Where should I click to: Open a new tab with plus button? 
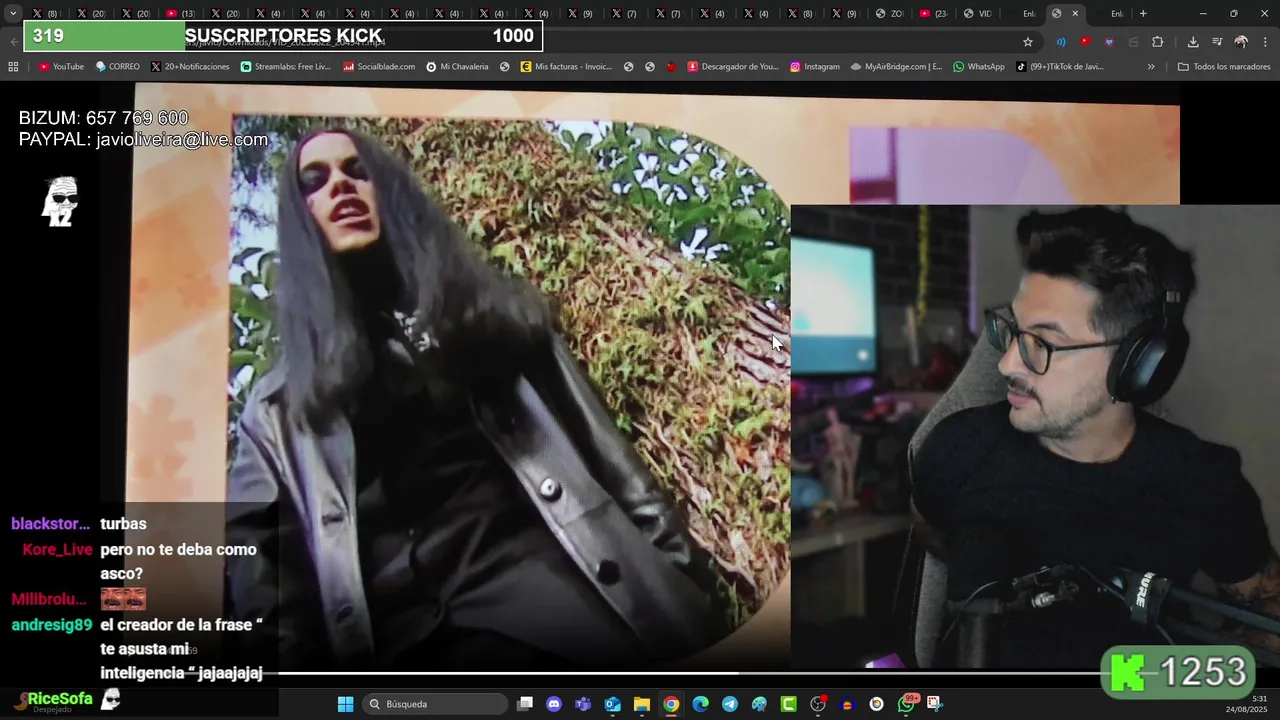pos(1143,14)
